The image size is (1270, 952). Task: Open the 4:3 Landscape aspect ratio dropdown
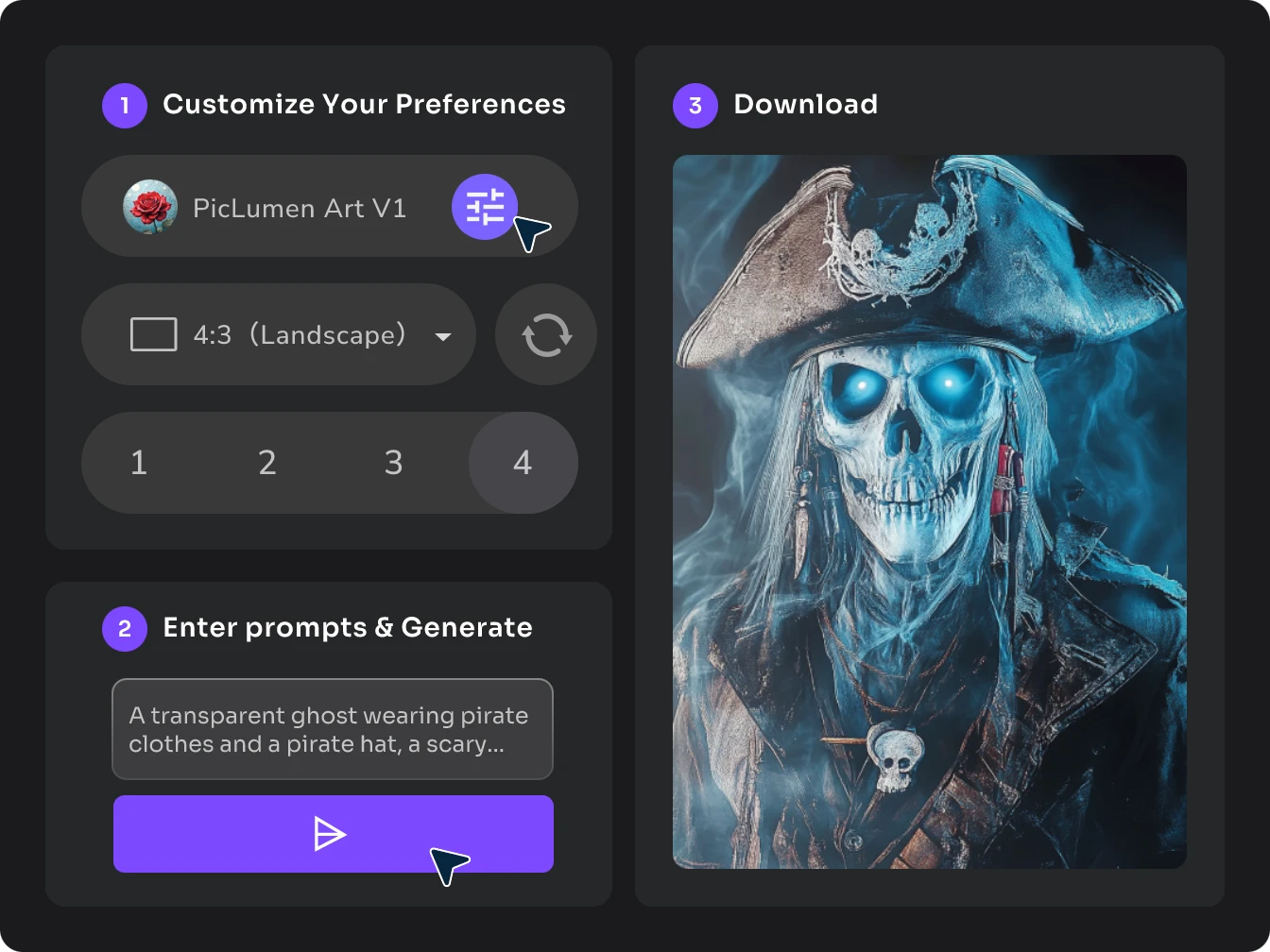pyautogui.click(x=279, y=334)
